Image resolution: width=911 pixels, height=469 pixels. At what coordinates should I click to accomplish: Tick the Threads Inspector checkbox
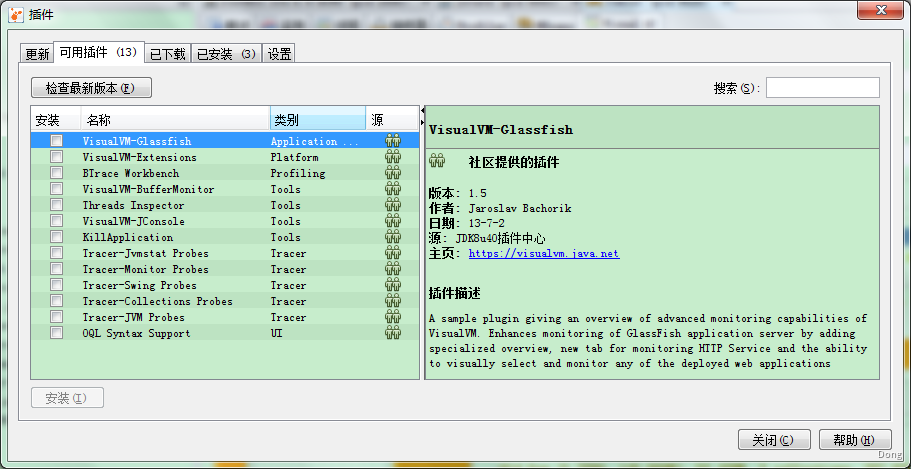[x=56, y=205]
